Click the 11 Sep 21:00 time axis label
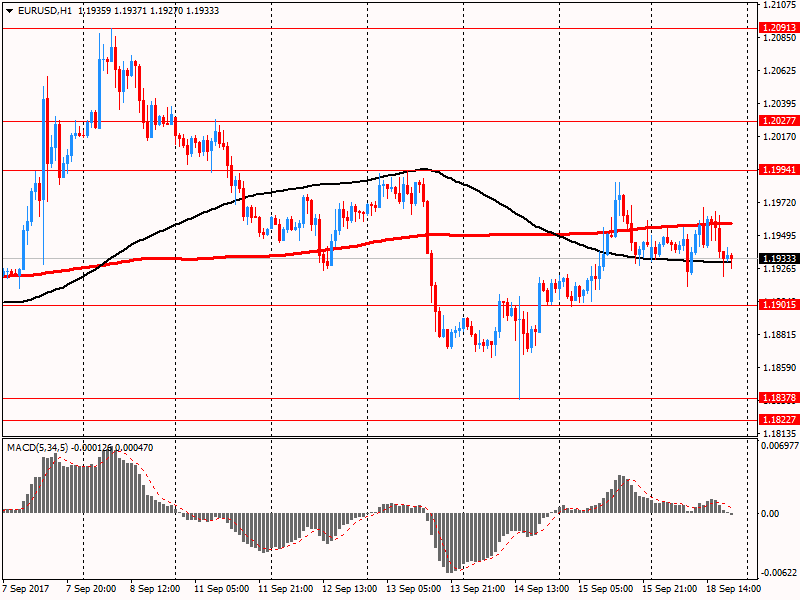This screenshot has height=600, width=800. click(x=286, y=588)
